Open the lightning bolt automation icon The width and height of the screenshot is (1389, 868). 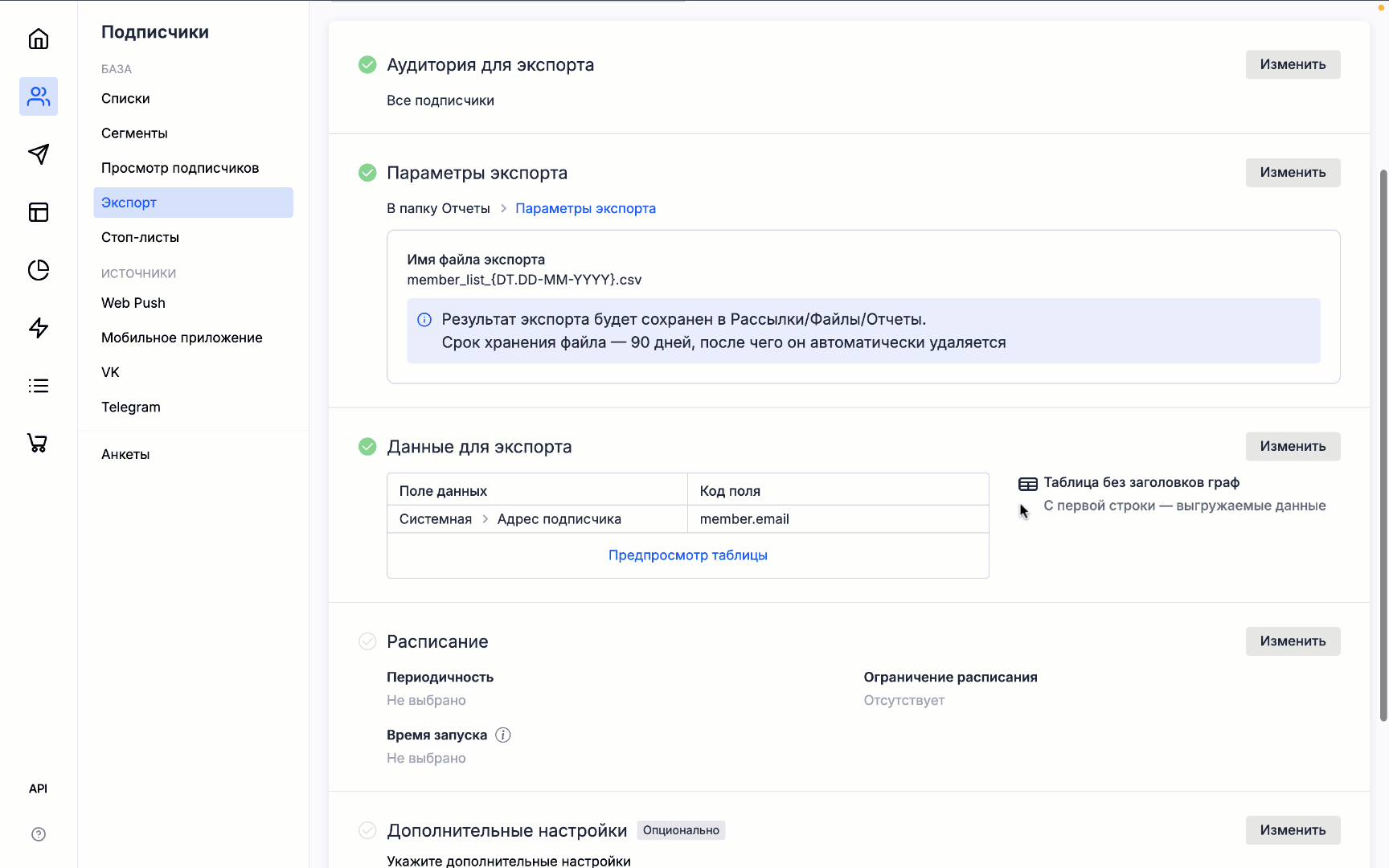[39, 328]
